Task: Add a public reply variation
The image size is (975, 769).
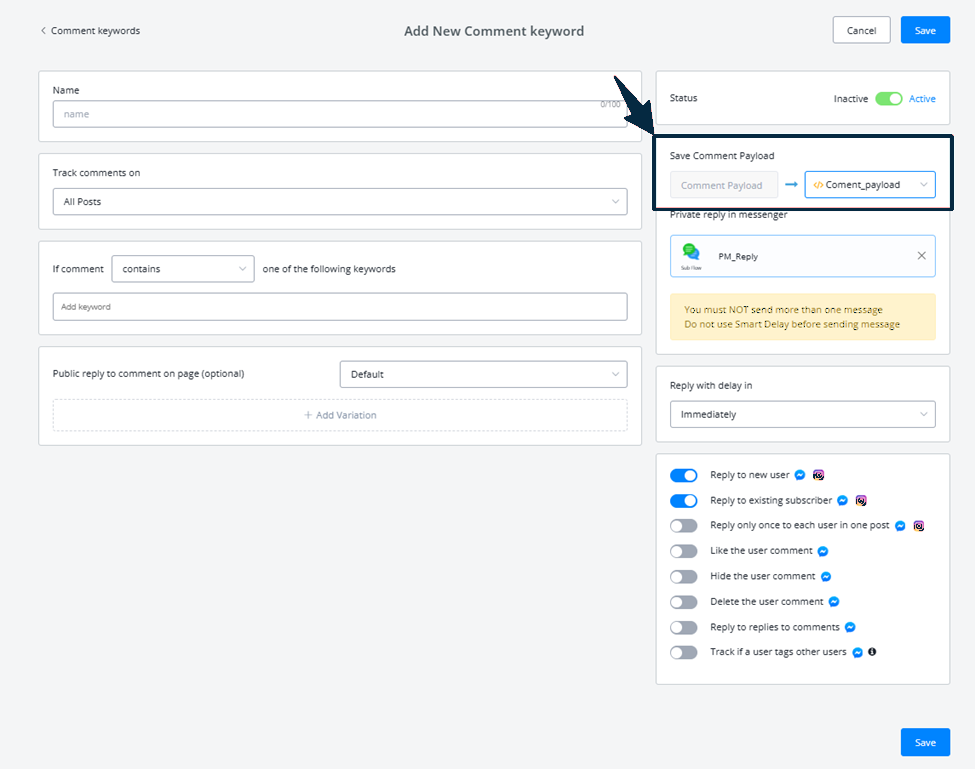Action: [340, 415]
